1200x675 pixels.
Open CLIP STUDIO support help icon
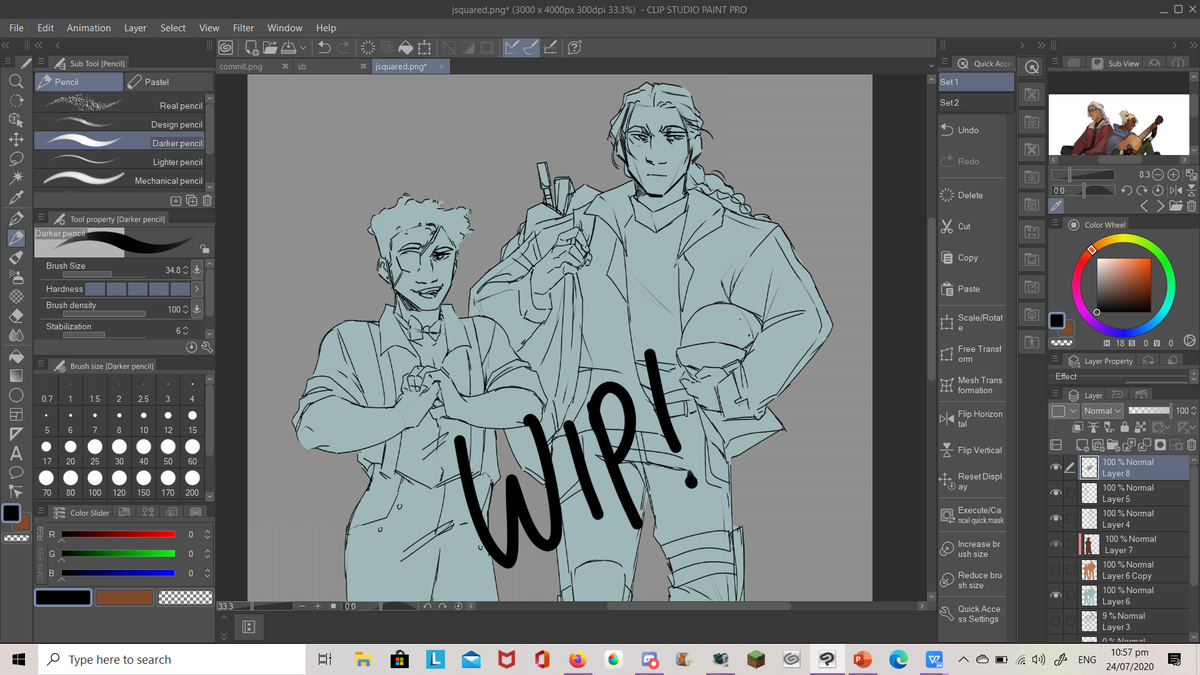[575, 47]
